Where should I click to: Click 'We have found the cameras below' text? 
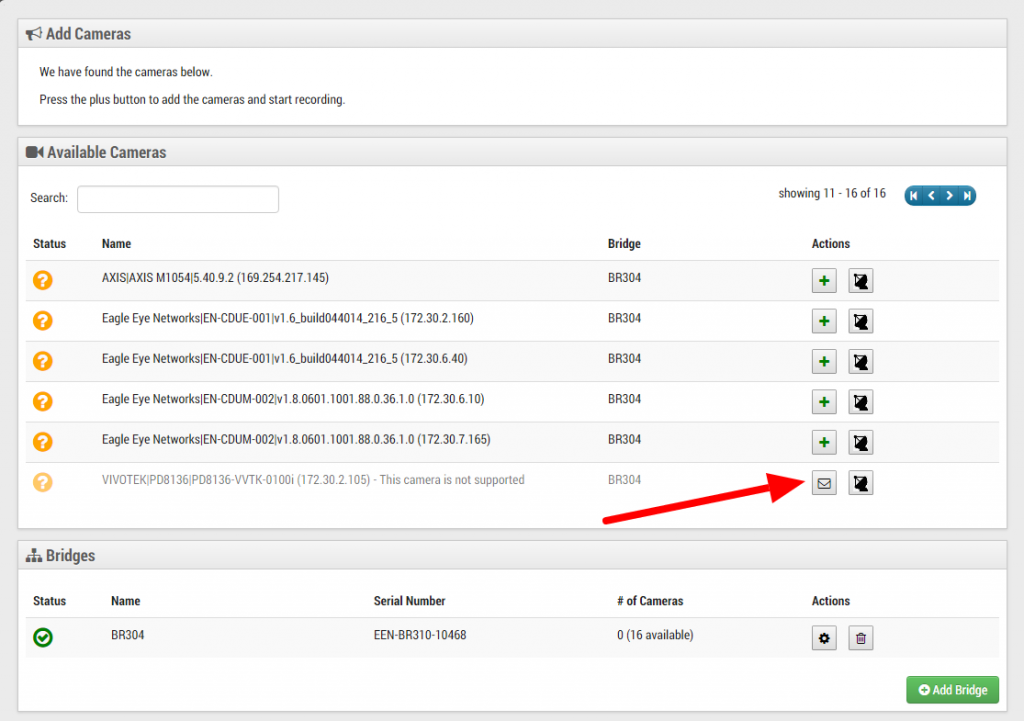click(126, 72)
